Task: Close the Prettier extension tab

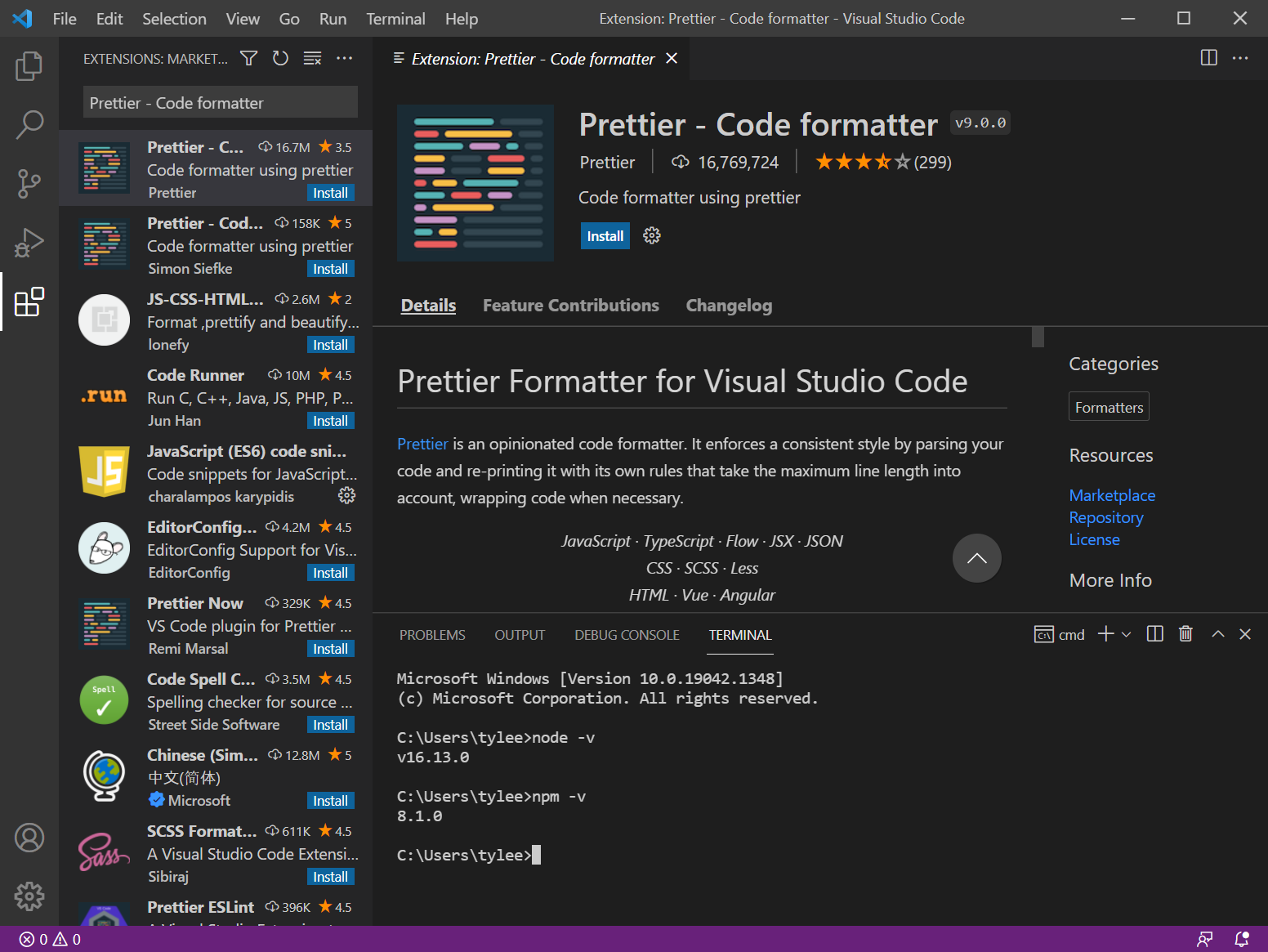Action: click(672, 58)
